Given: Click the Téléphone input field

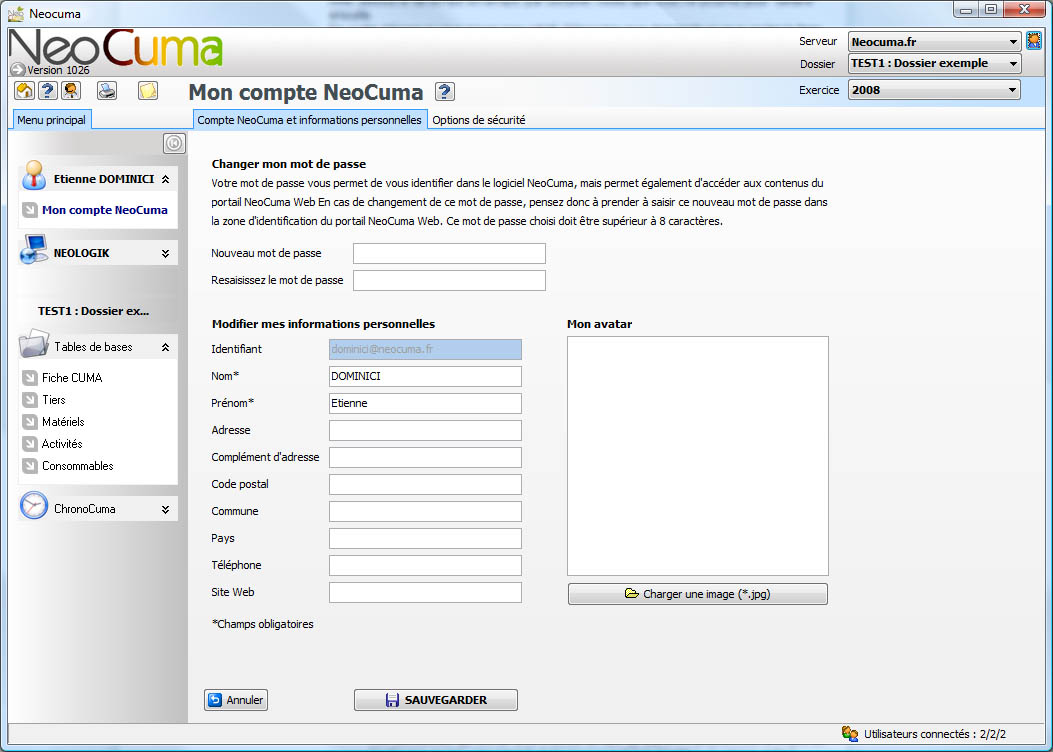Looking at the screenshot, I should click(x=425, y=565).
